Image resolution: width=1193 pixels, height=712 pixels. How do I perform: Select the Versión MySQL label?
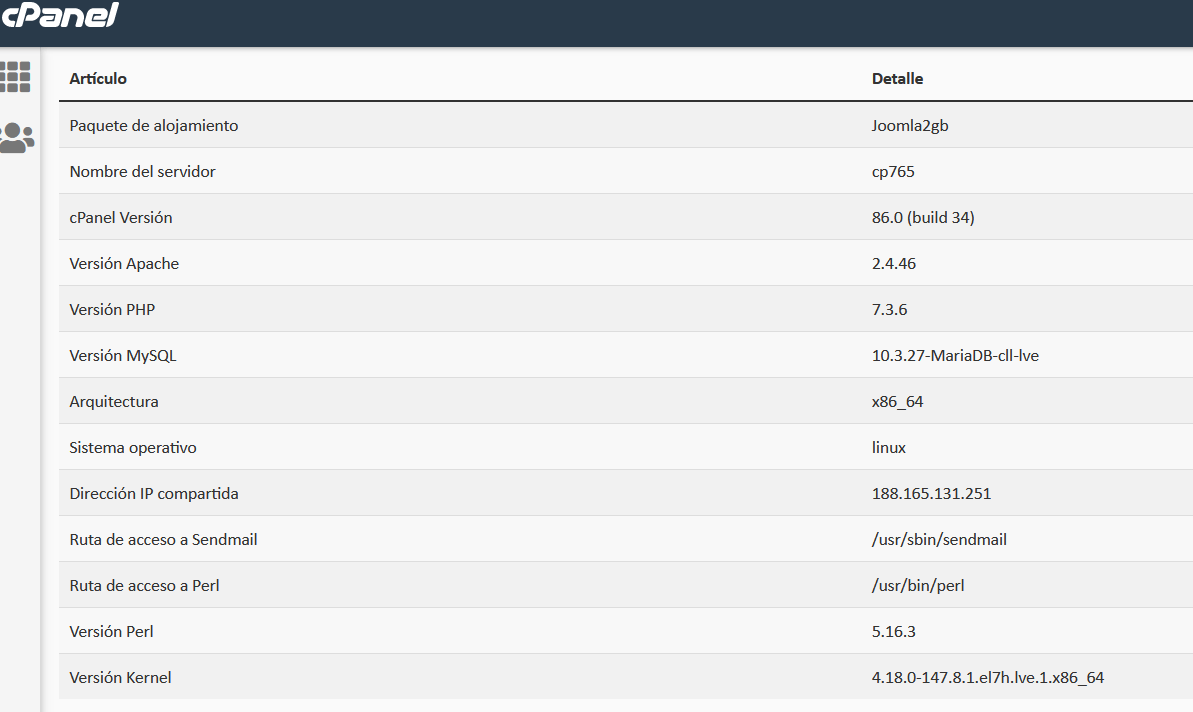122,356
